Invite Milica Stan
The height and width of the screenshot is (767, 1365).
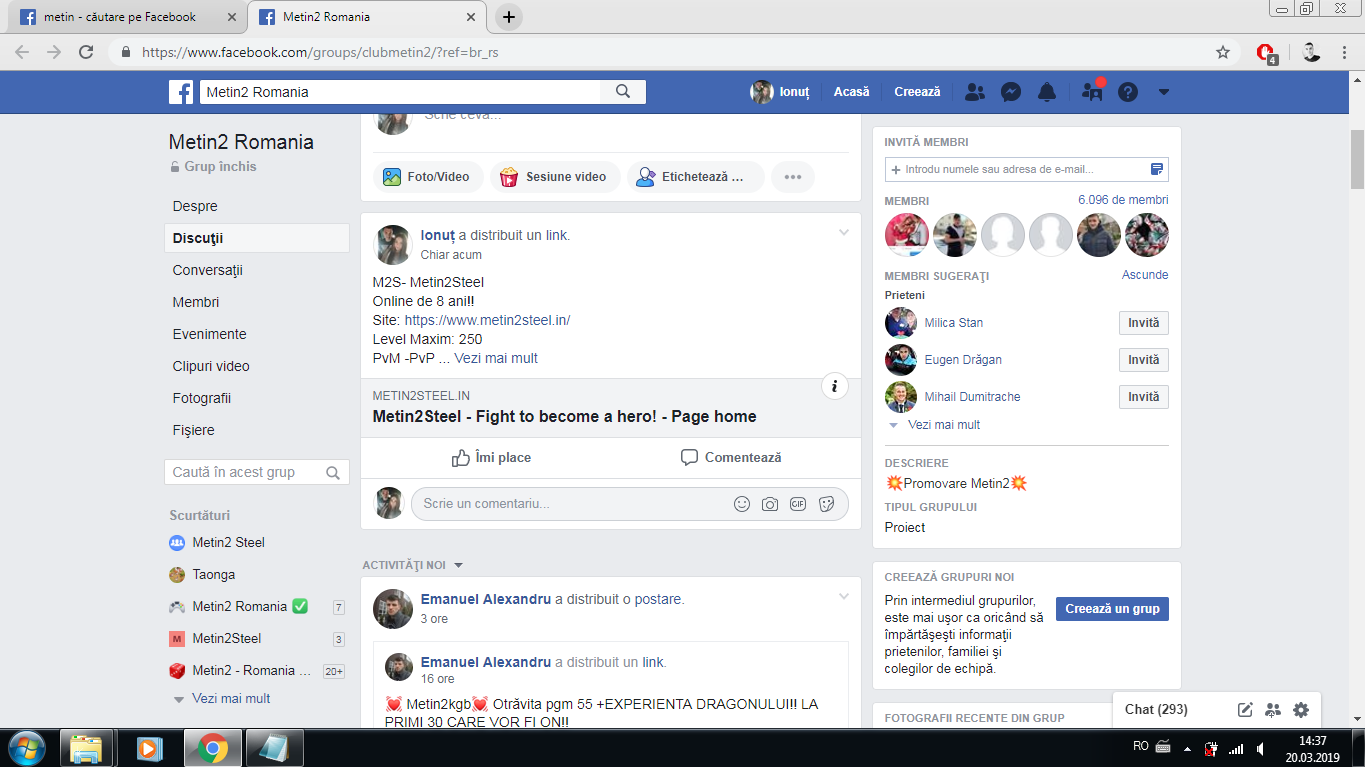pos(1143,323)
